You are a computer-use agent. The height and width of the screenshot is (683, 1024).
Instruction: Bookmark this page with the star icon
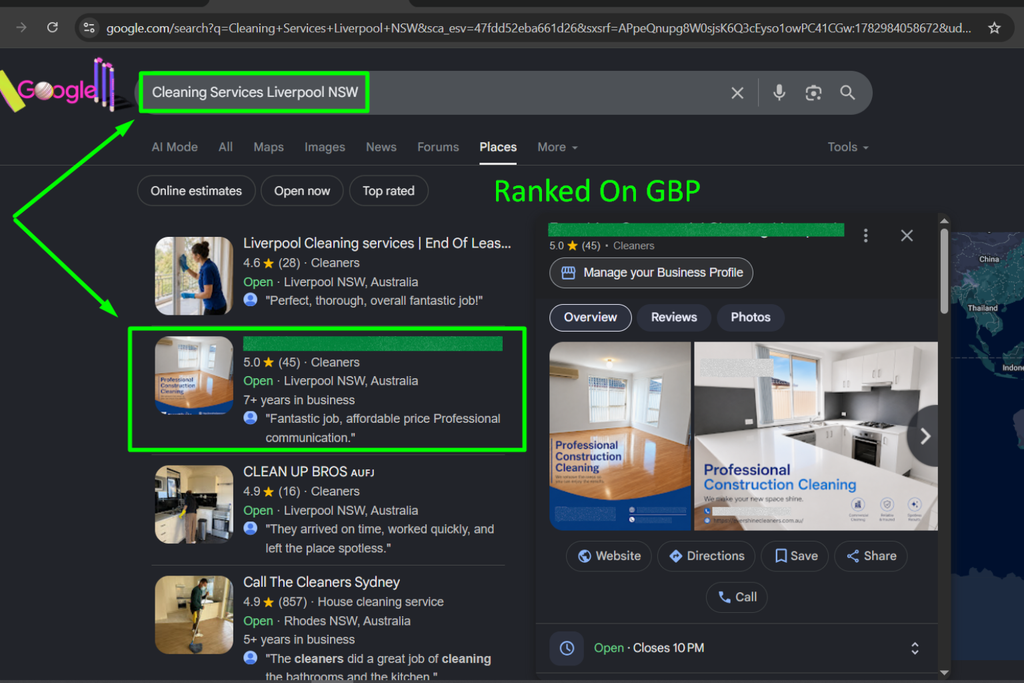pos(994,27)
